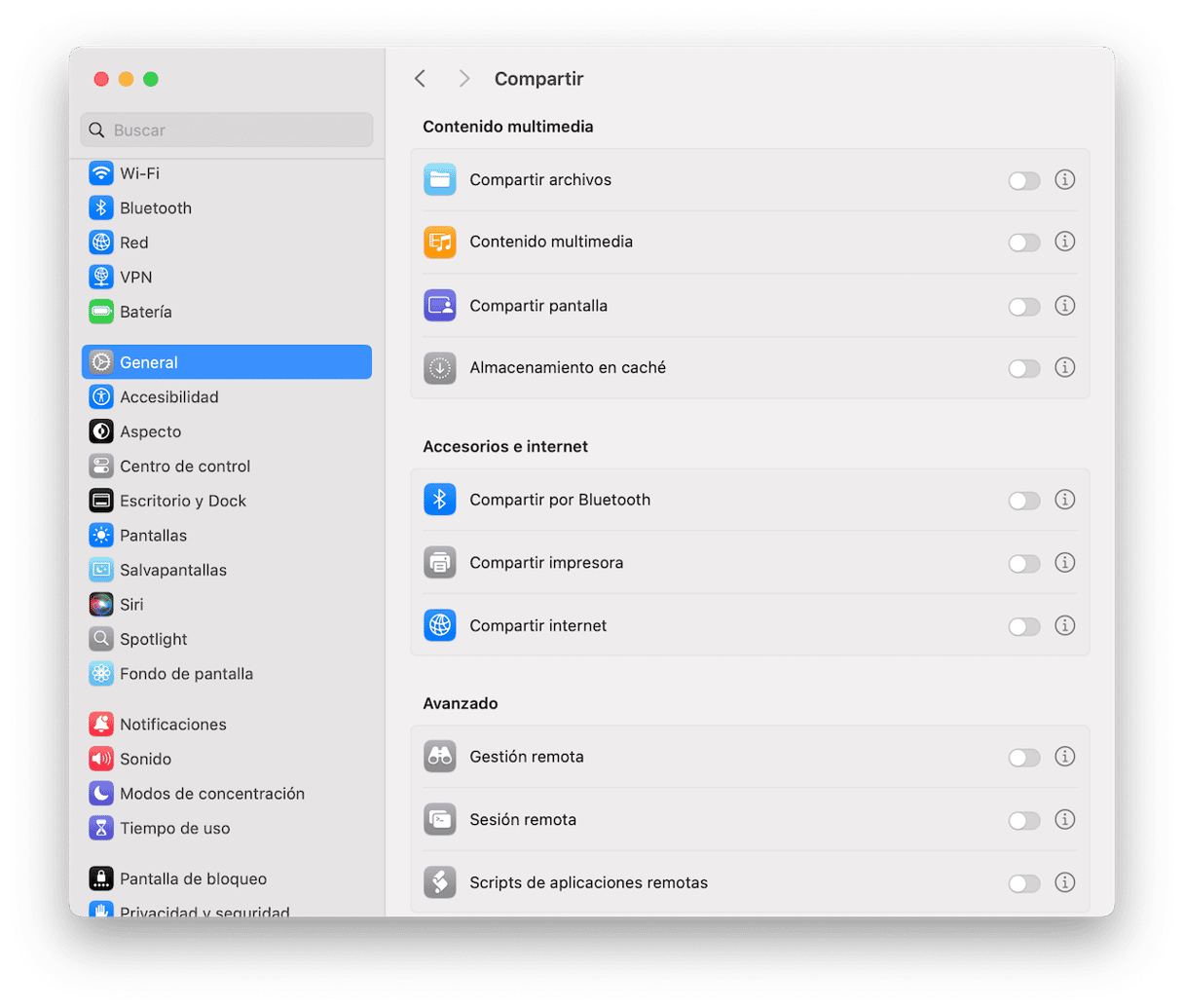
Task: Click the General gear icon
Action: 101,362
